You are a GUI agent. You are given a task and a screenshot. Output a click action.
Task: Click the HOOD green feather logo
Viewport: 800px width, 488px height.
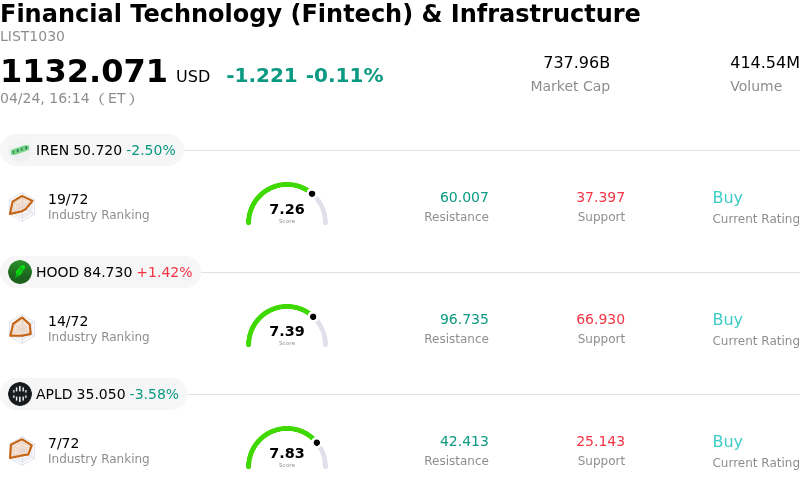20,272
